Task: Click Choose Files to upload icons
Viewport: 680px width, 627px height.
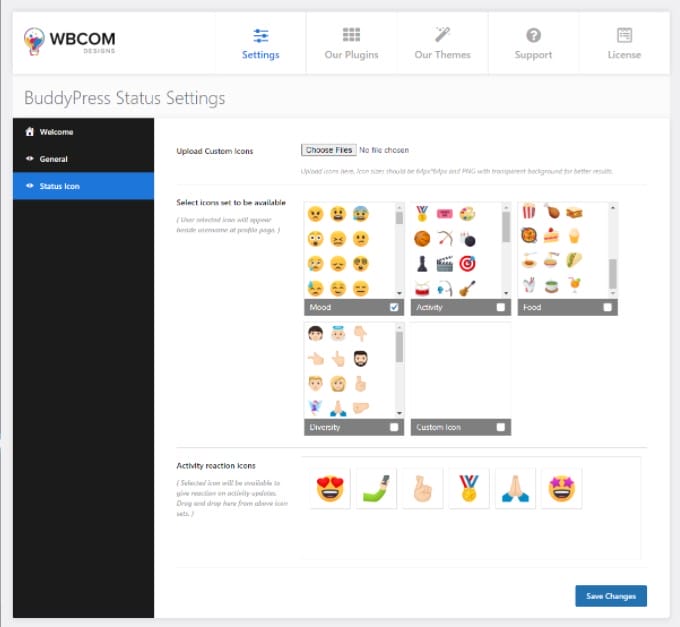Action: (x=329, y=150)
